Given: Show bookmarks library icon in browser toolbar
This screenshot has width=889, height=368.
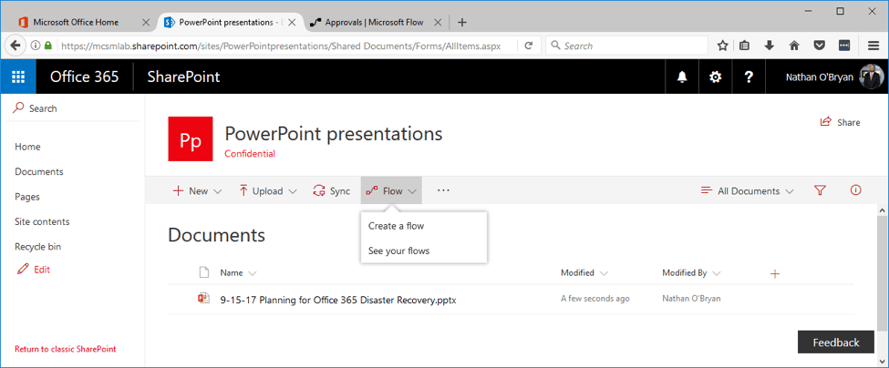Looking at the screenshot, I should pos(744,46).
